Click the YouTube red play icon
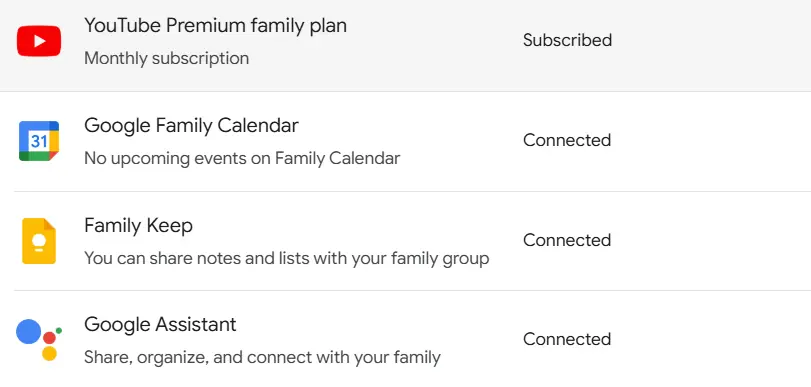Screen dimensions: 811x387 39,41
